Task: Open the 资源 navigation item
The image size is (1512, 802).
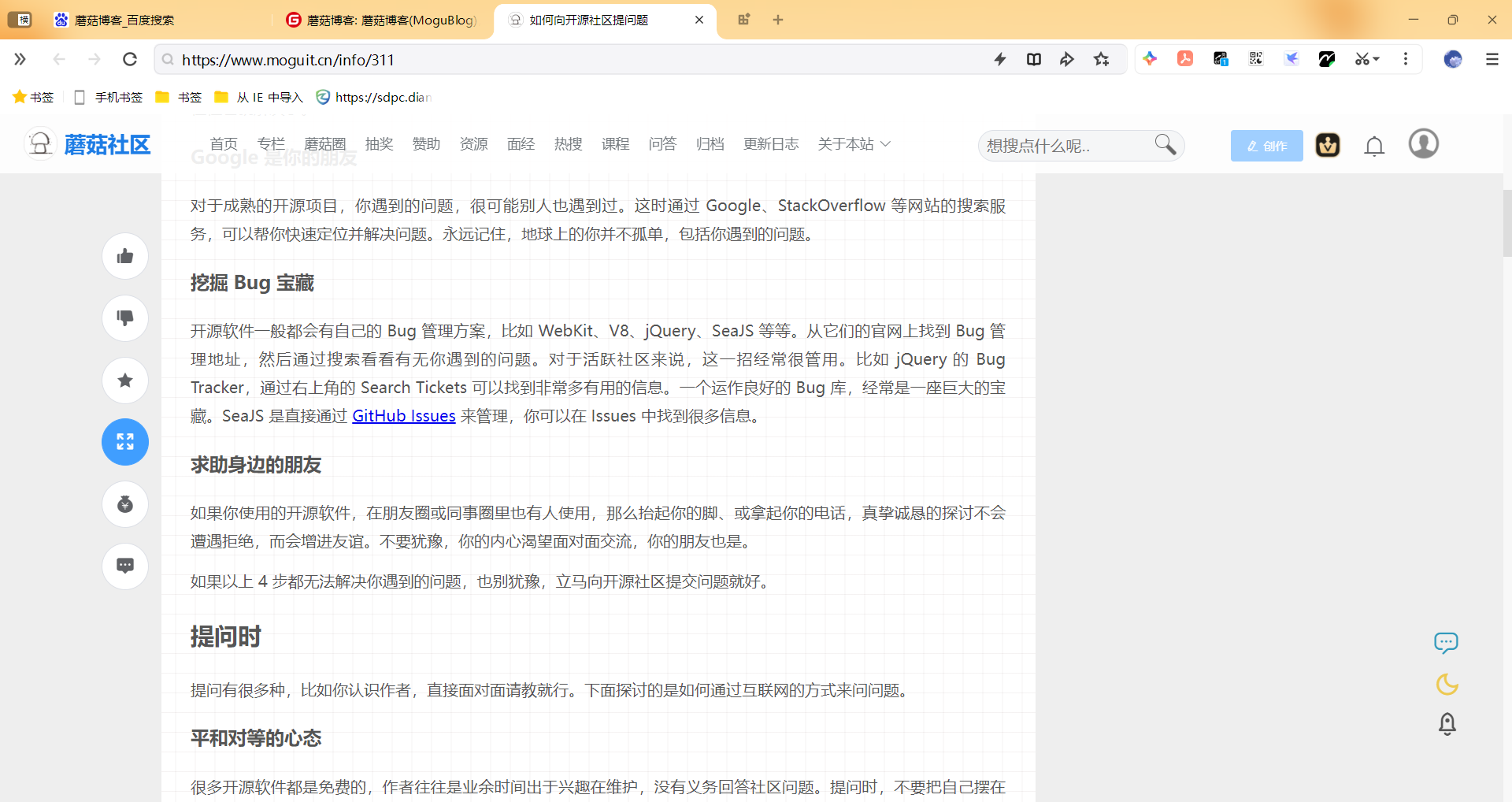Action: pyautogui.click(x=473, y=144)
